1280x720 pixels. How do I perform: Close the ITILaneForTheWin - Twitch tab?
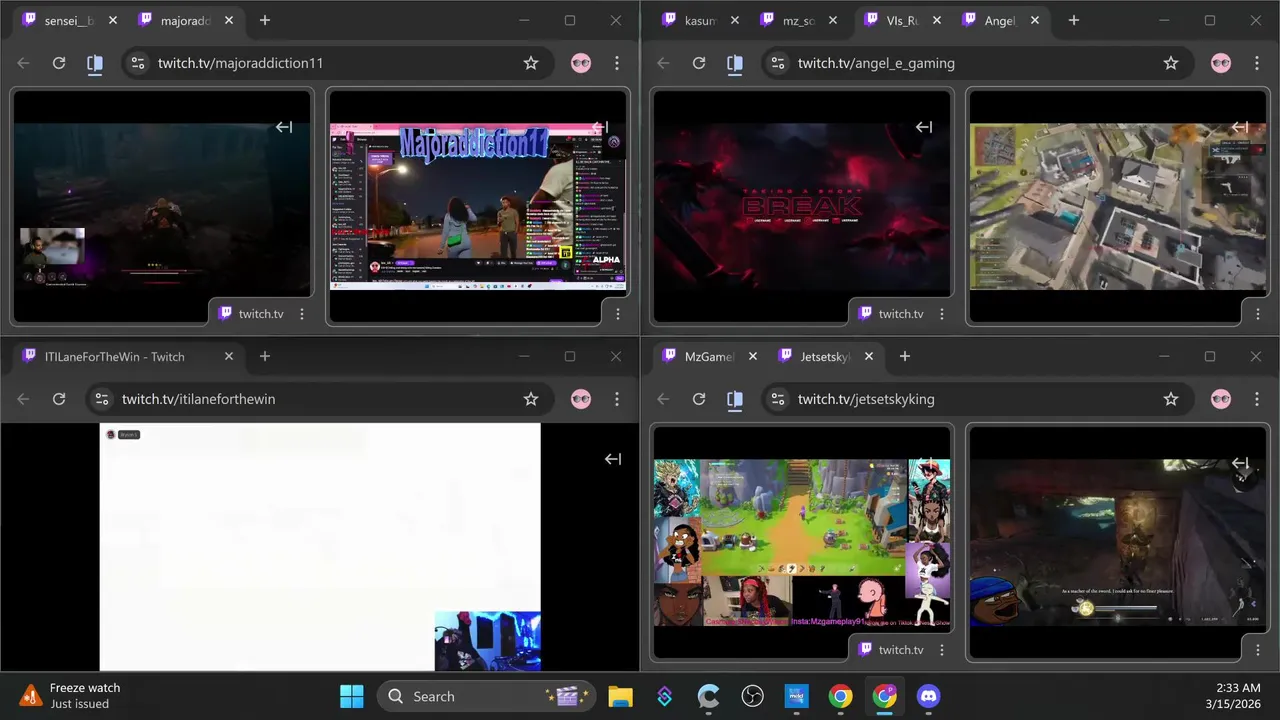coord(229,356)
